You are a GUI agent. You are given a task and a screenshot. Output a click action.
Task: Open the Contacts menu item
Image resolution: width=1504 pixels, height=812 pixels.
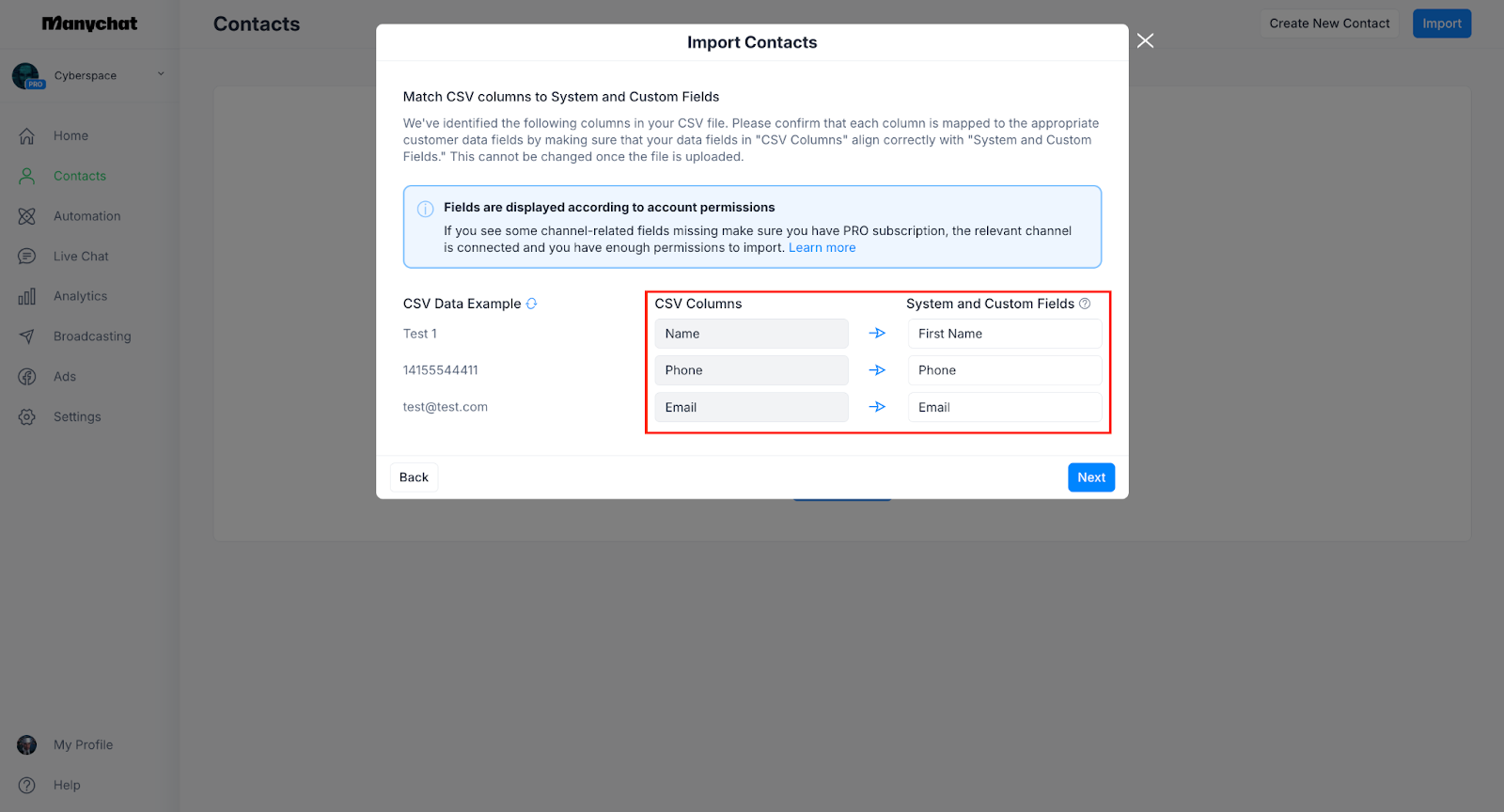coord(79,176)
